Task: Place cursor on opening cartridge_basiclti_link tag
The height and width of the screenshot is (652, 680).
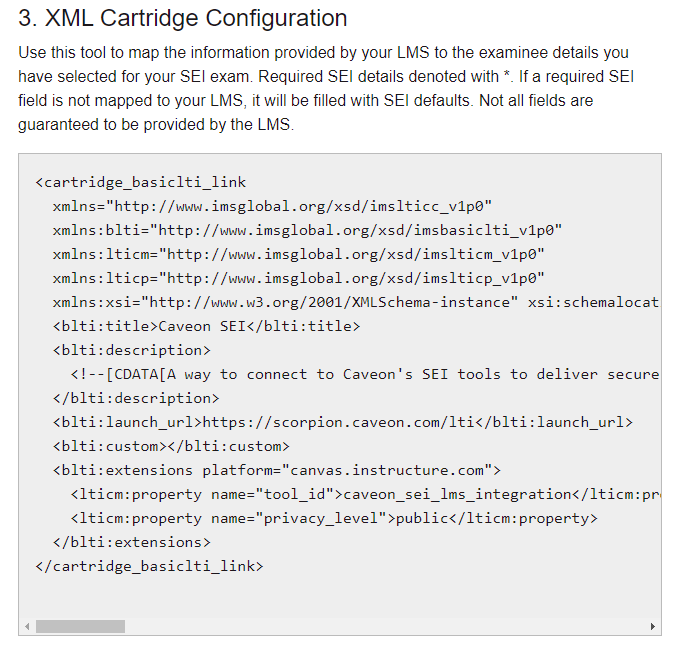Action: click(x=141, y=182)
